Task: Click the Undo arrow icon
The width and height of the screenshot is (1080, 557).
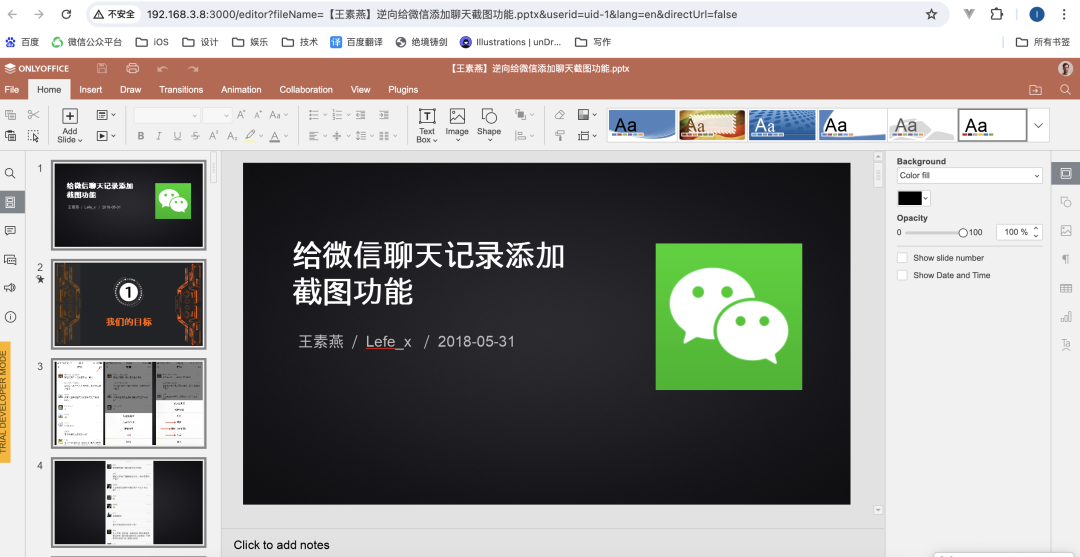Action: pyautogui.click(x=163, y=69)
